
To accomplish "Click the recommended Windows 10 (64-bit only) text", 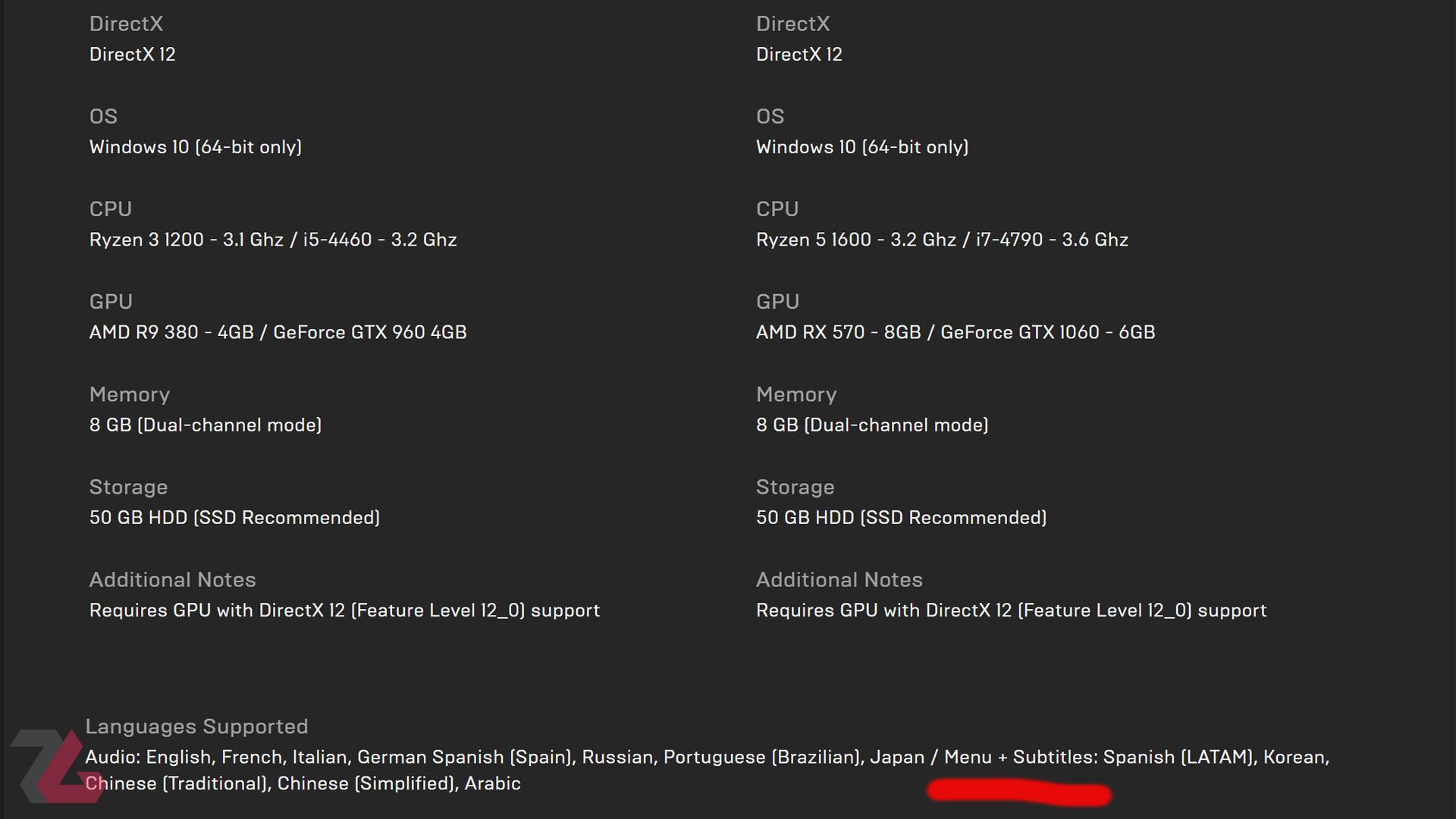I will point(862,147).
